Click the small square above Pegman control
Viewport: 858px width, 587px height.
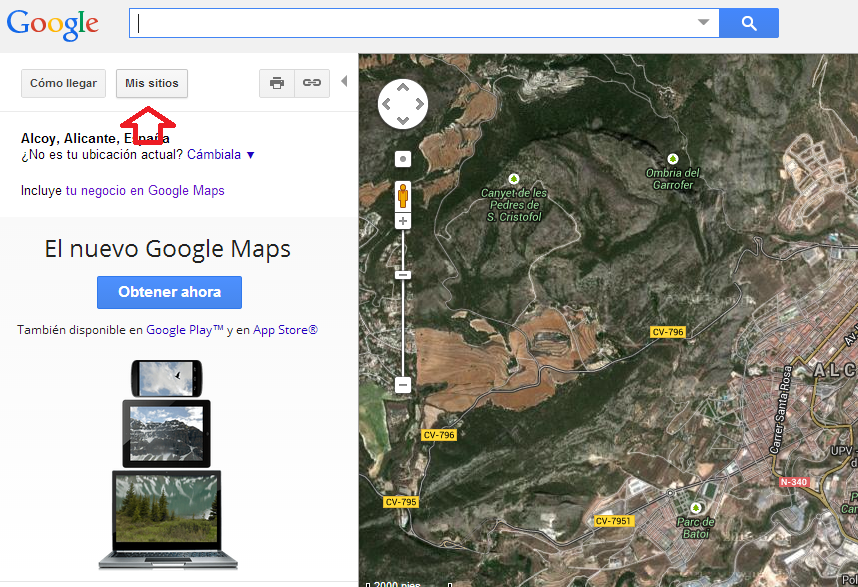point(402,158)
